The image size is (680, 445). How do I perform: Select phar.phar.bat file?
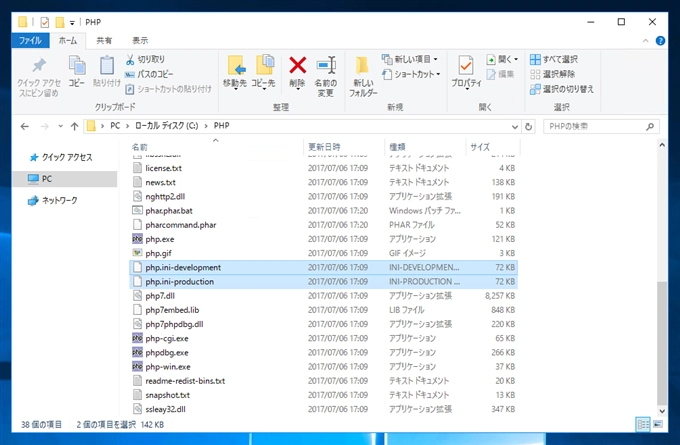pos(323,211)
